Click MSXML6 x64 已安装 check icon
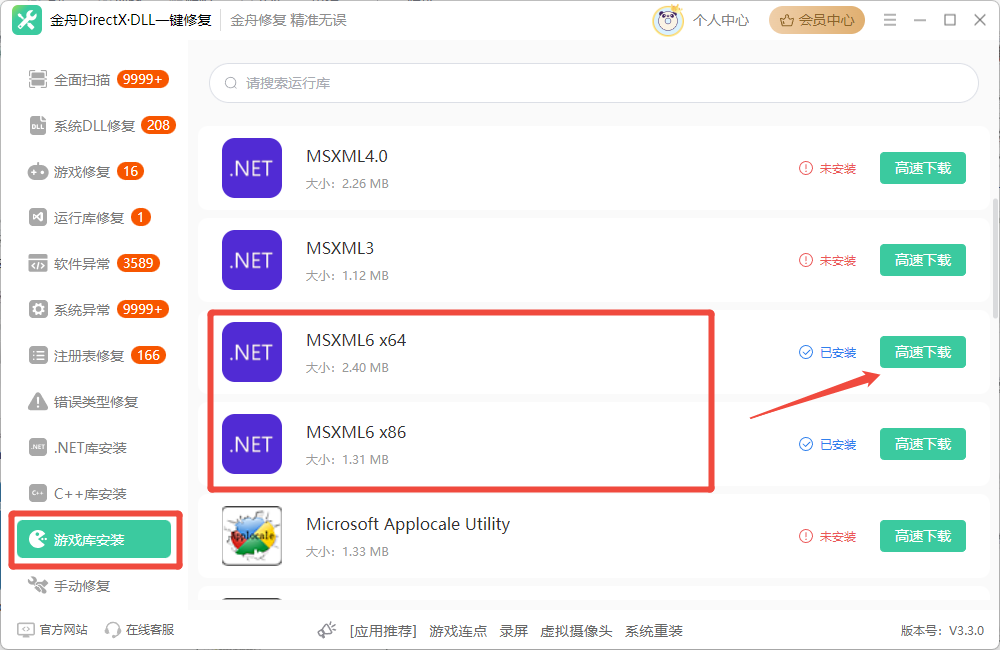1000x650 pixels. [x=806, y=352]
